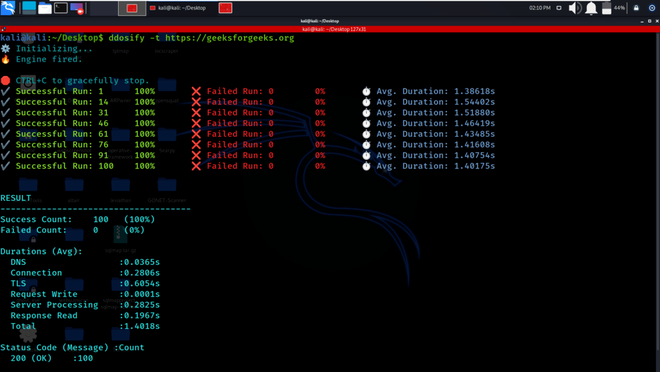The width and height of the screenshot is (660, 372).
Task: Open the session logout power icon
Action: 652,8
